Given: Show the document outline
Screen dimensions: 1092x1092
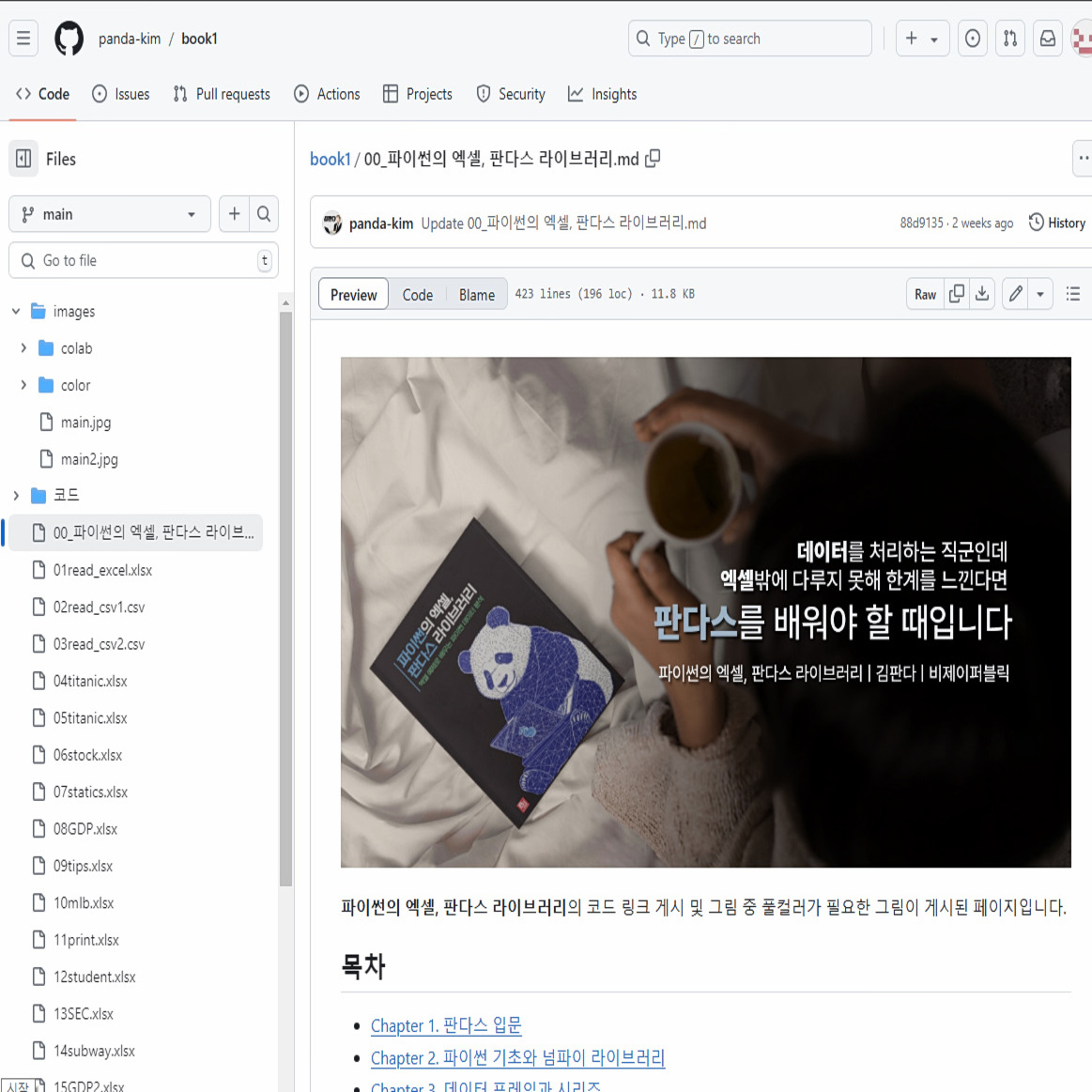Looking at the screenshot, I should (x=1072, y=294).
